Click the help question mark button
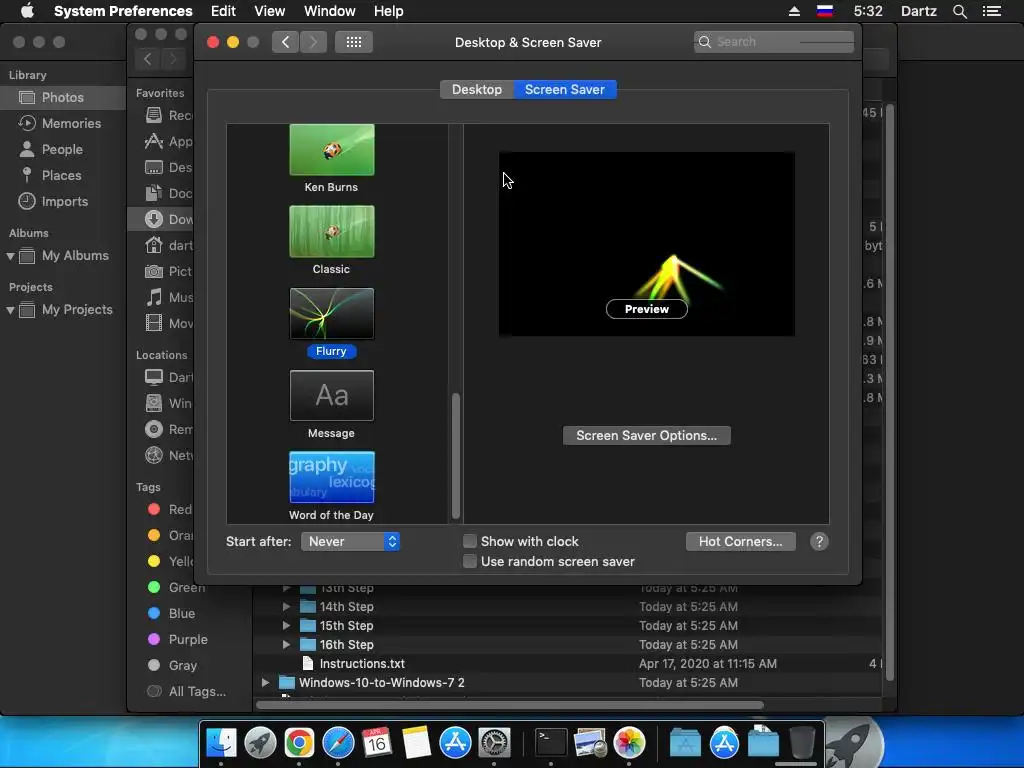 [x=819, y=541]
